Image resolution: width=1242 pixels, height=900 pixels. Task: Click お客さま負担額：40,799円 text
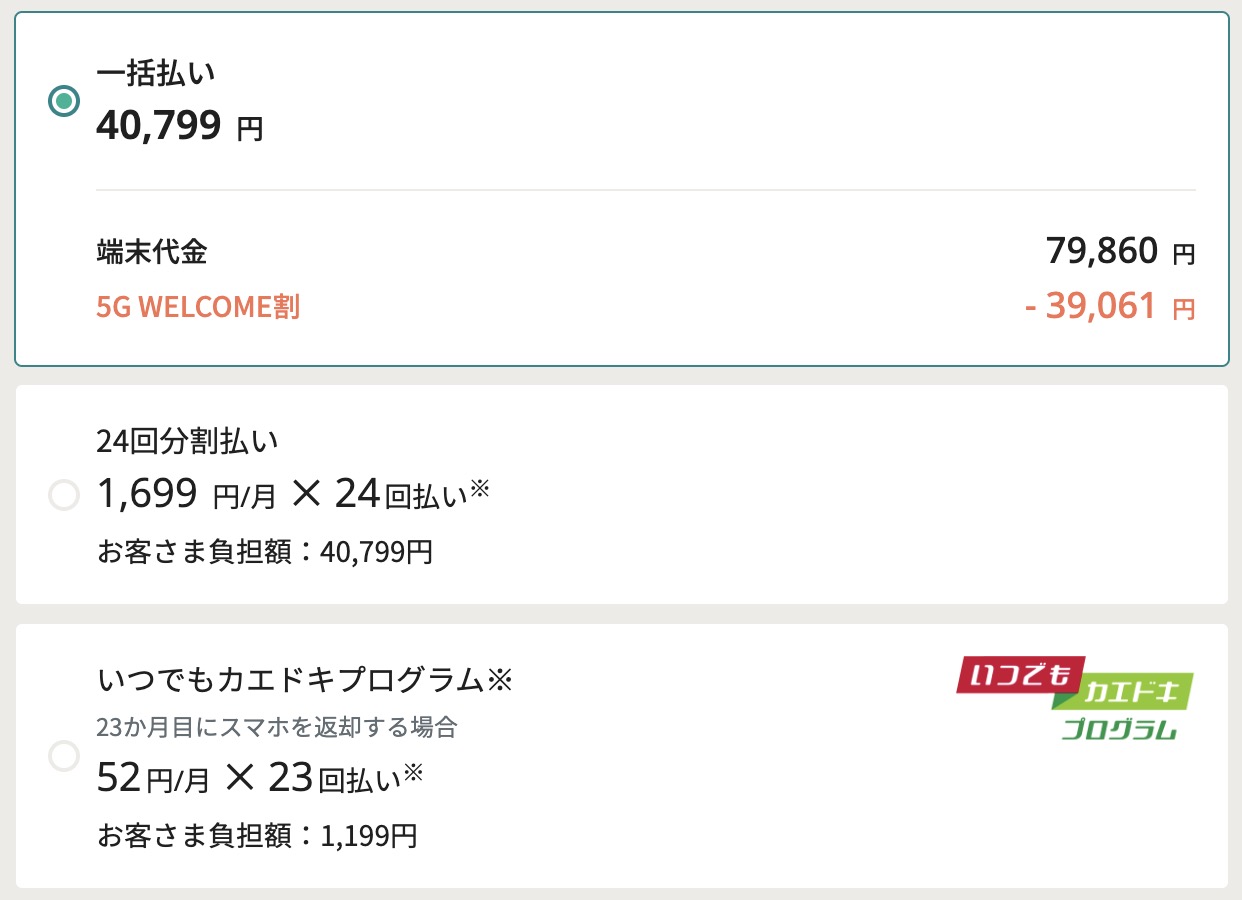(265, 552)
